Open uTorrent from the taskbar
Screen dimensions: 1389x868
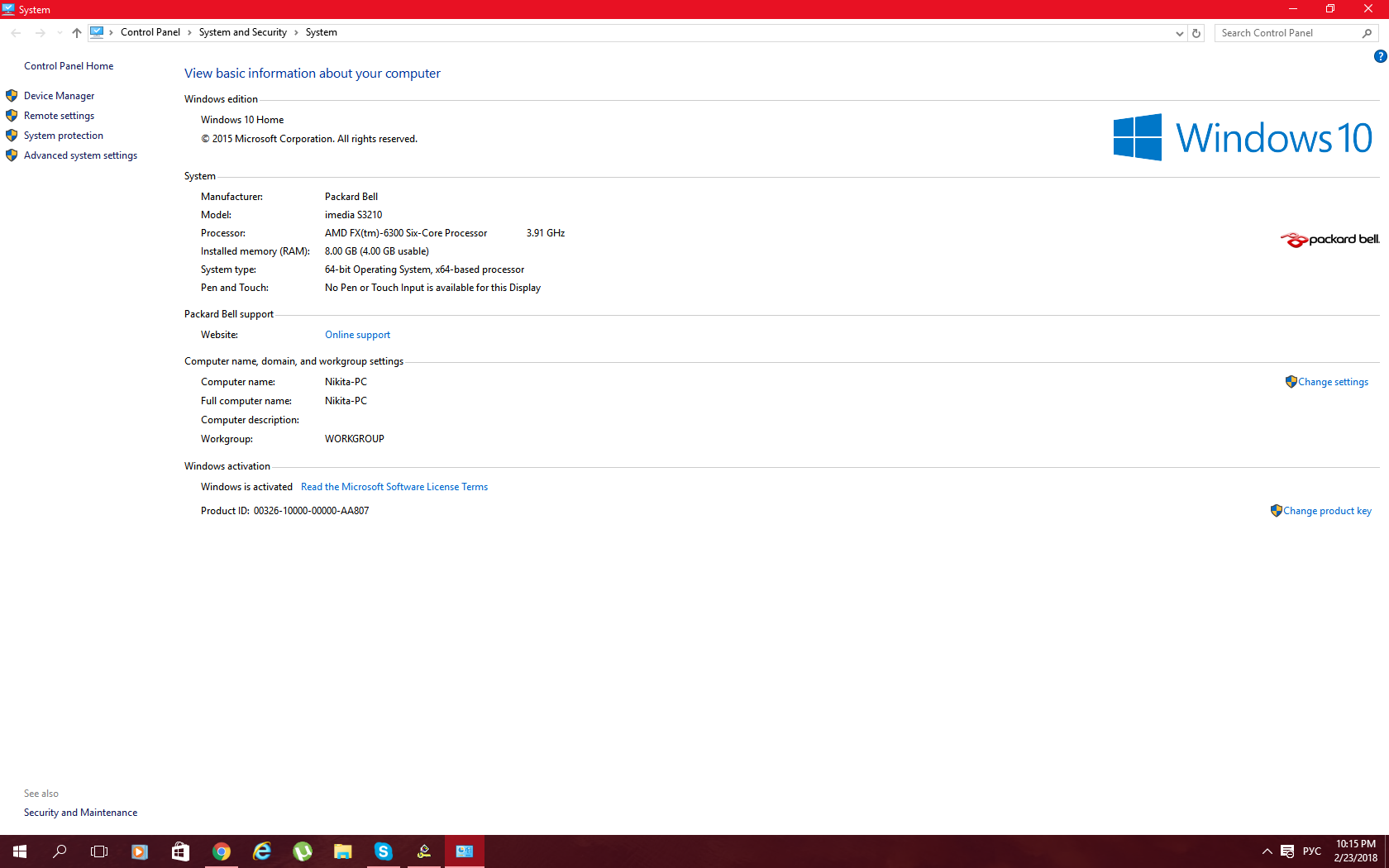[302, 851]
